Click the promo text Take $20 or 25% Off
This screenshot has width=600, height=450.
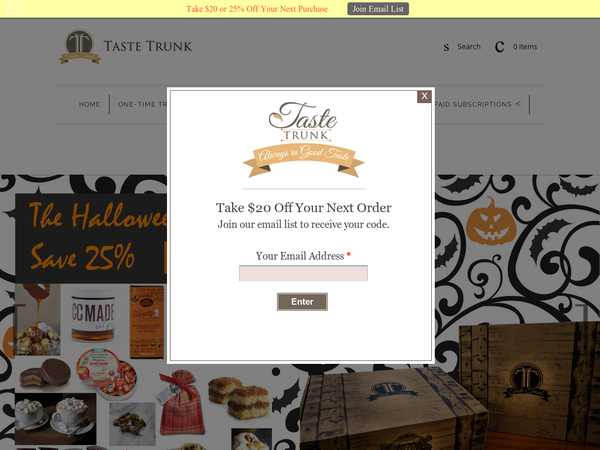[257, 9]
